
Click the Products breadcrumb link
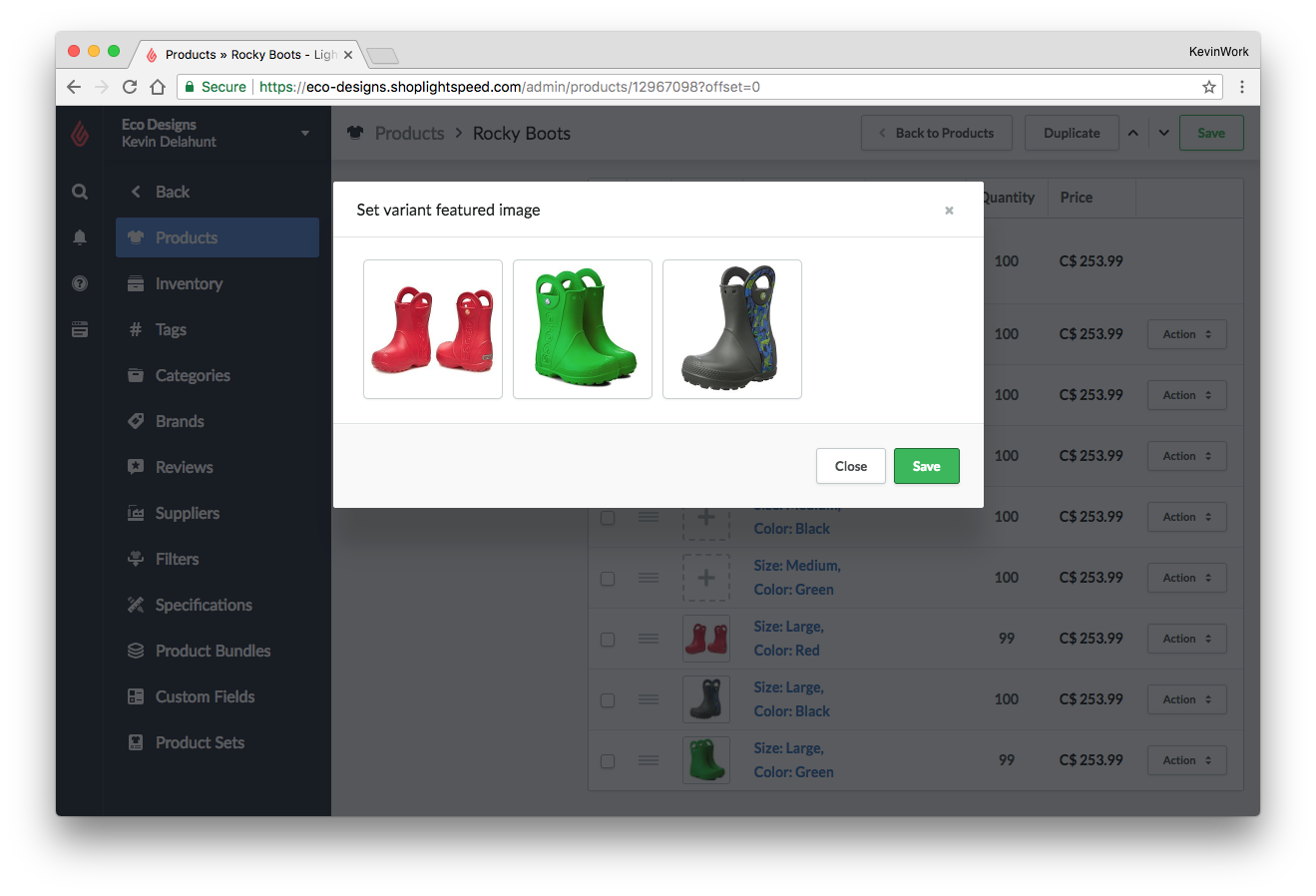point(409,133)
